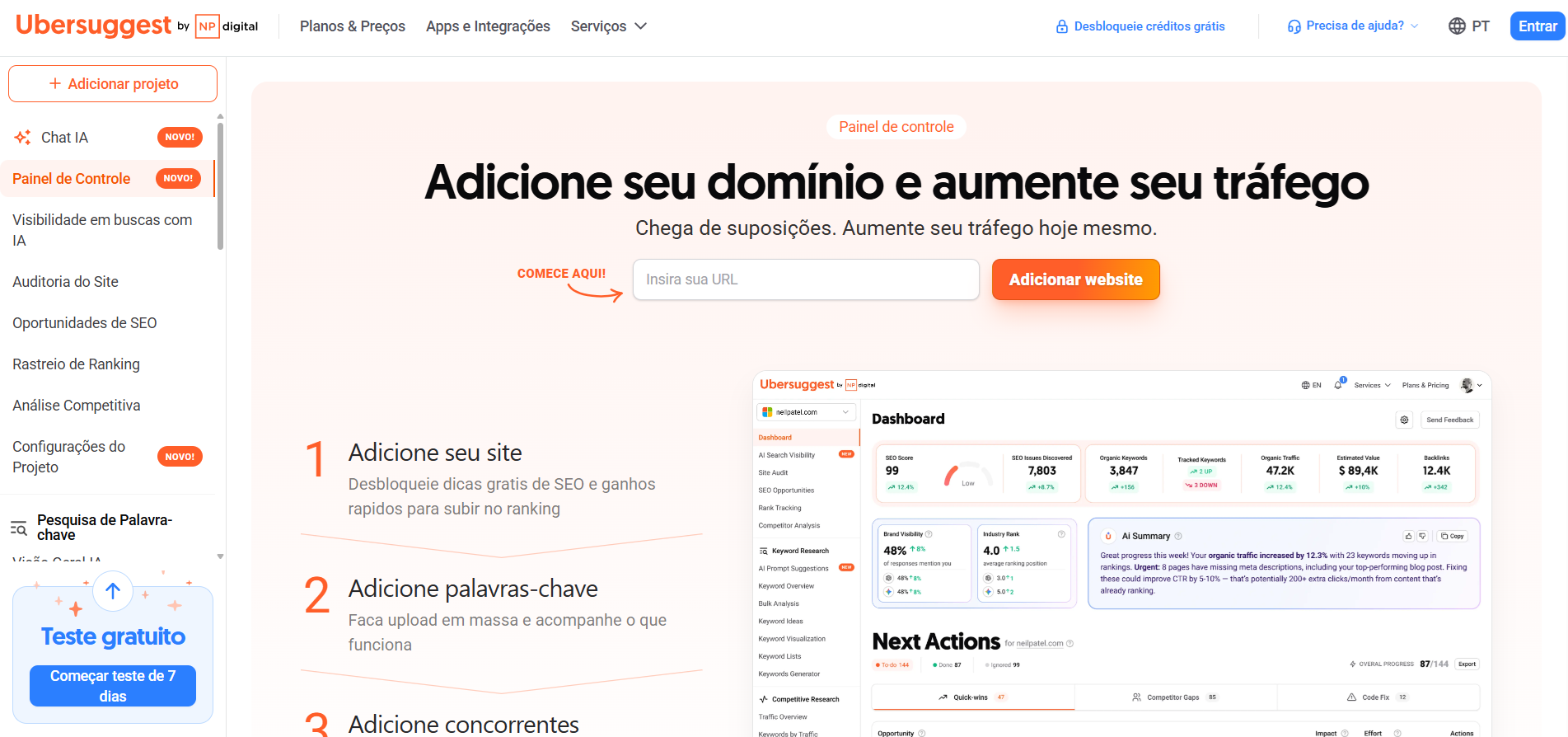Screen dimensions: 1568x737
Task: Click Adicione concorrentes step heading
Action: point(464,724)
